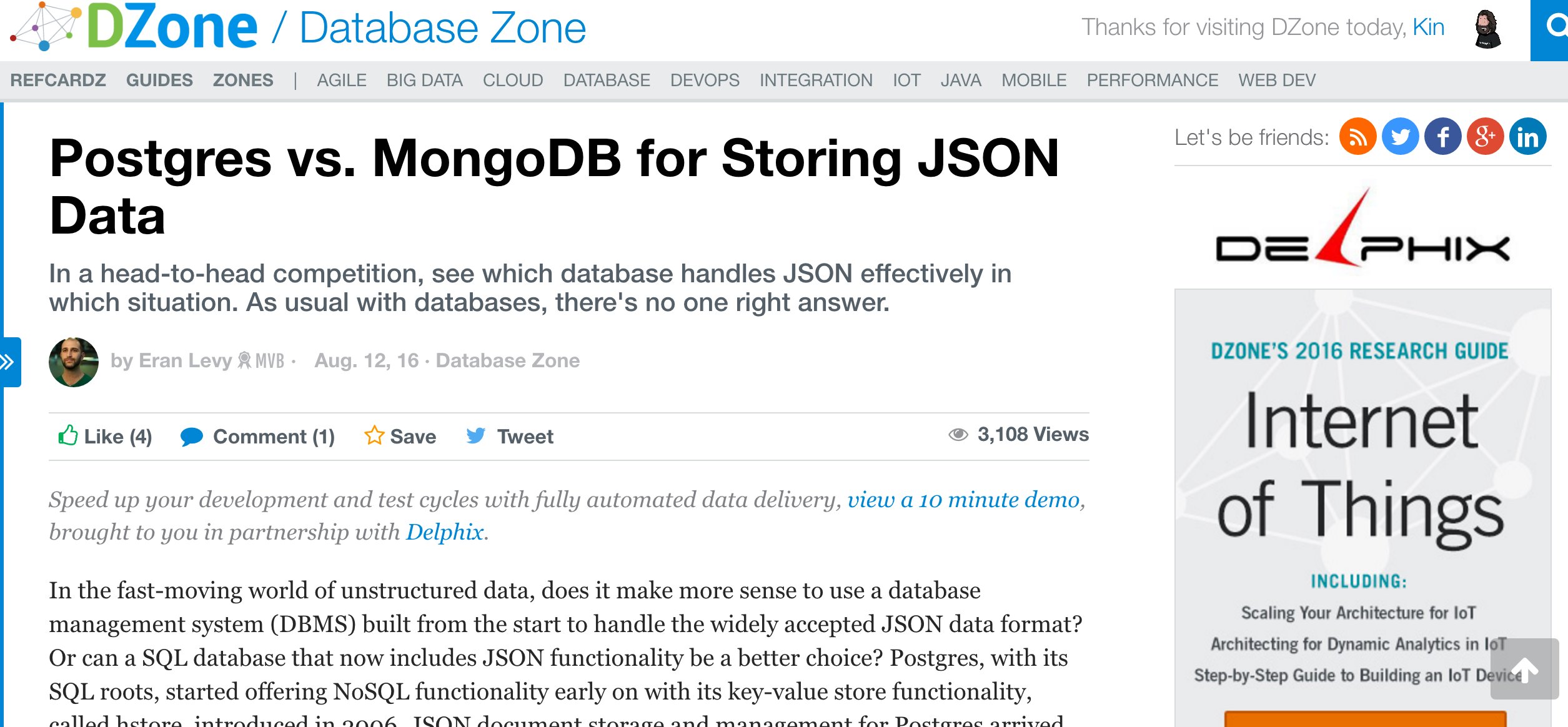
Task: Click the LinkedIn circle icon
Action: click(1527, 137)
